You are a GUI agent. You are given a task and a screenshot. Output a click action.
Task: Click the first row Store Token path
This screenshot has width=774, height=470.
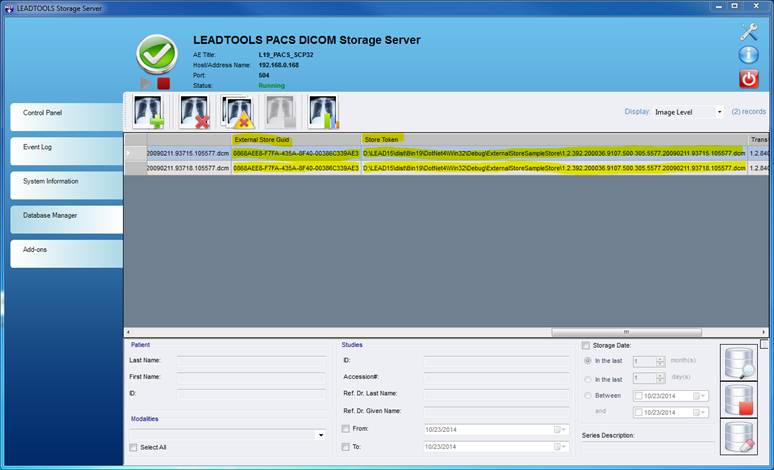(x=554, y=154)
